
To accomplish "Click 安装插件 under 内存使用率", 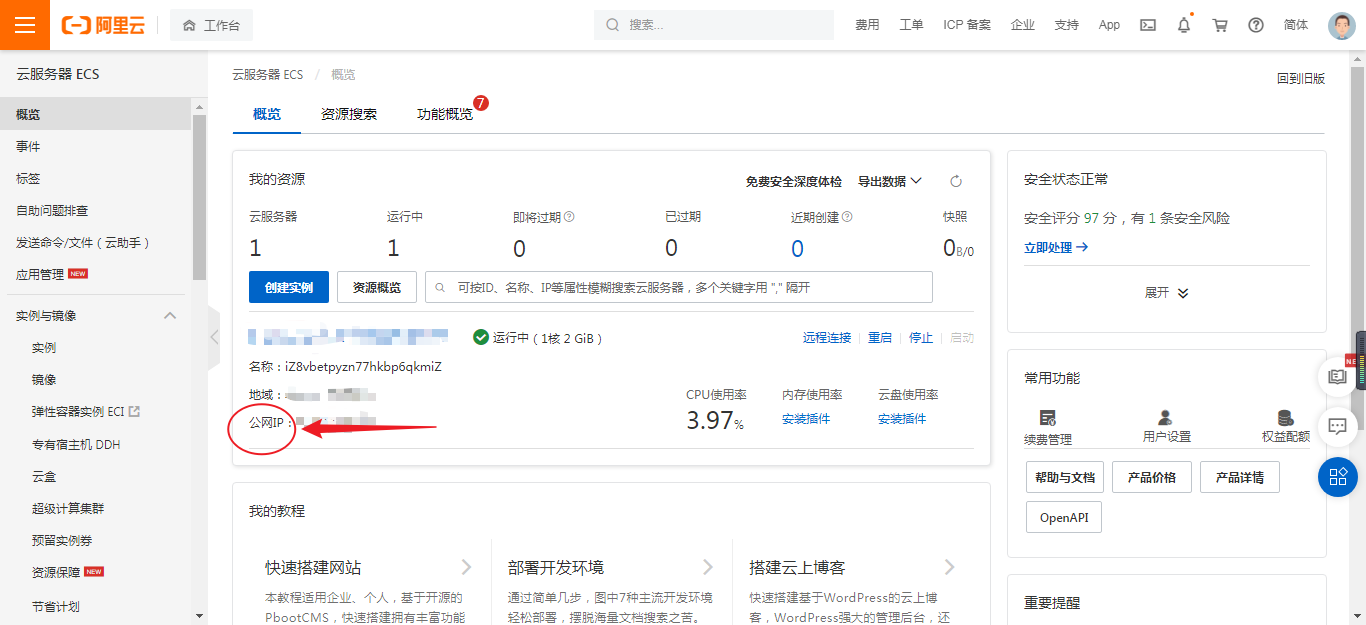I will tap(806, 419).
